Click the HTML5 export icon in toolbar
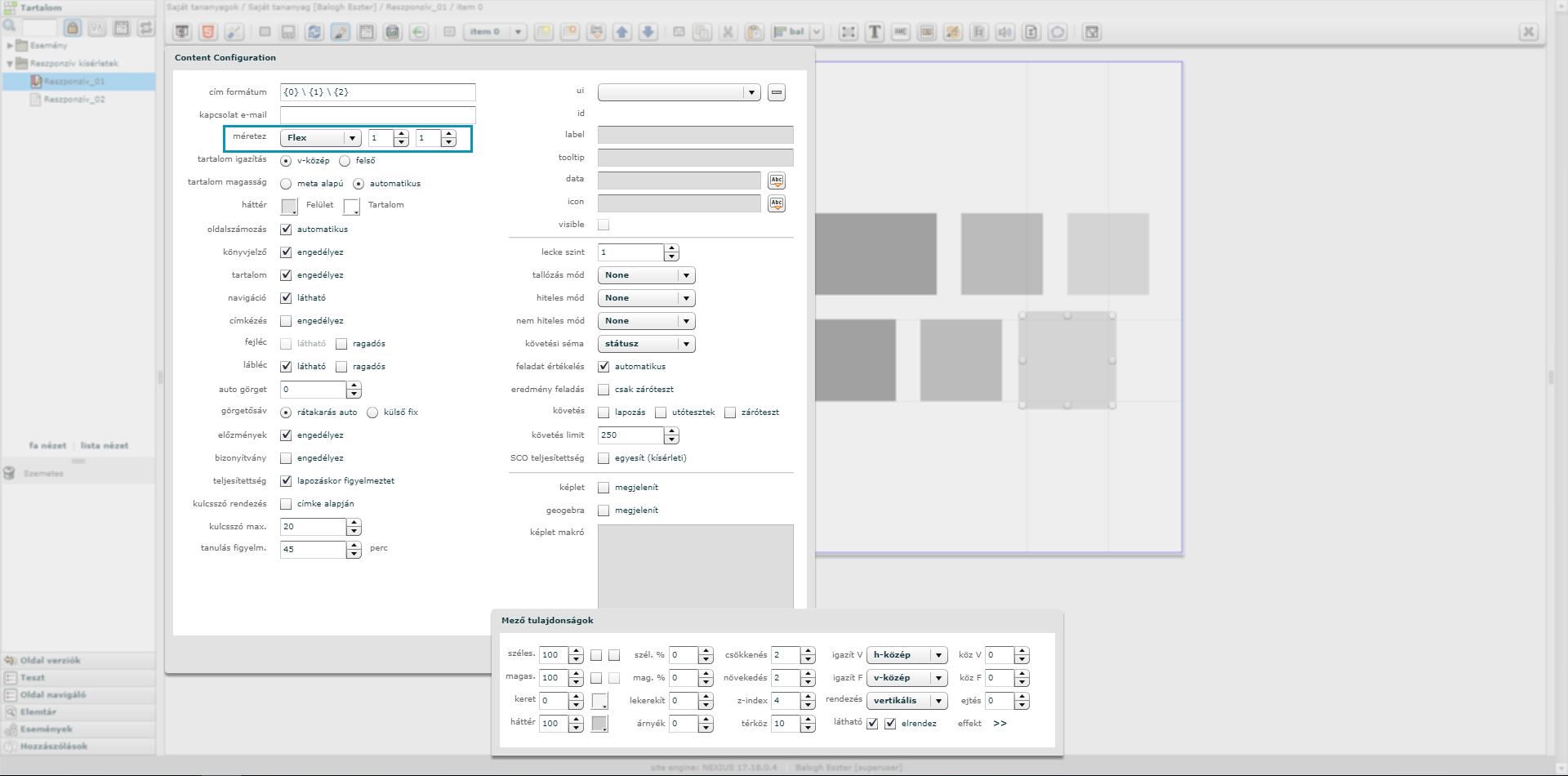Screen dimensions: 1568x776 pos(208,32)
